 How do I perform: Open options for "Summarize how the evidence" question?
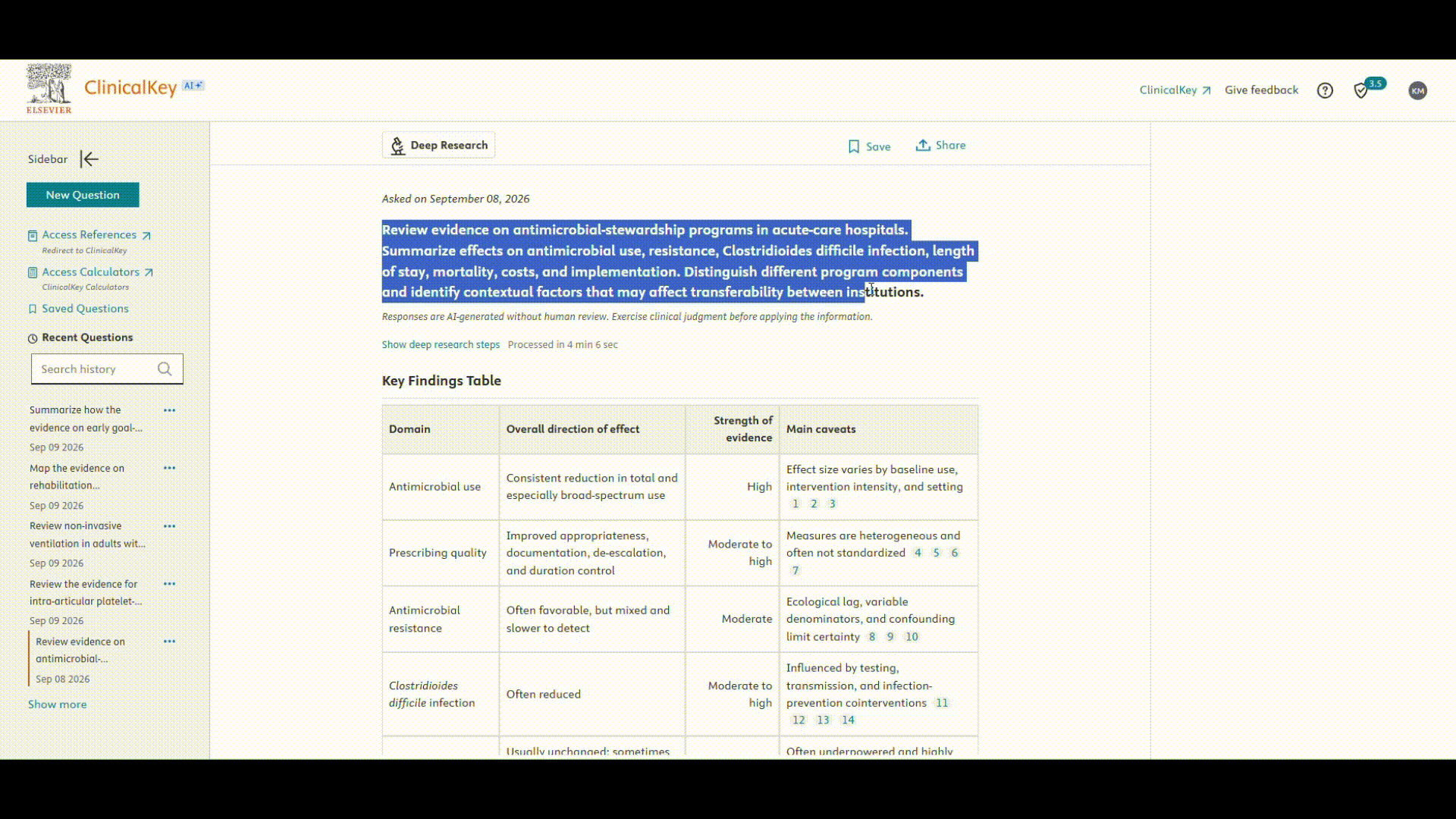(x=170, y=410)
